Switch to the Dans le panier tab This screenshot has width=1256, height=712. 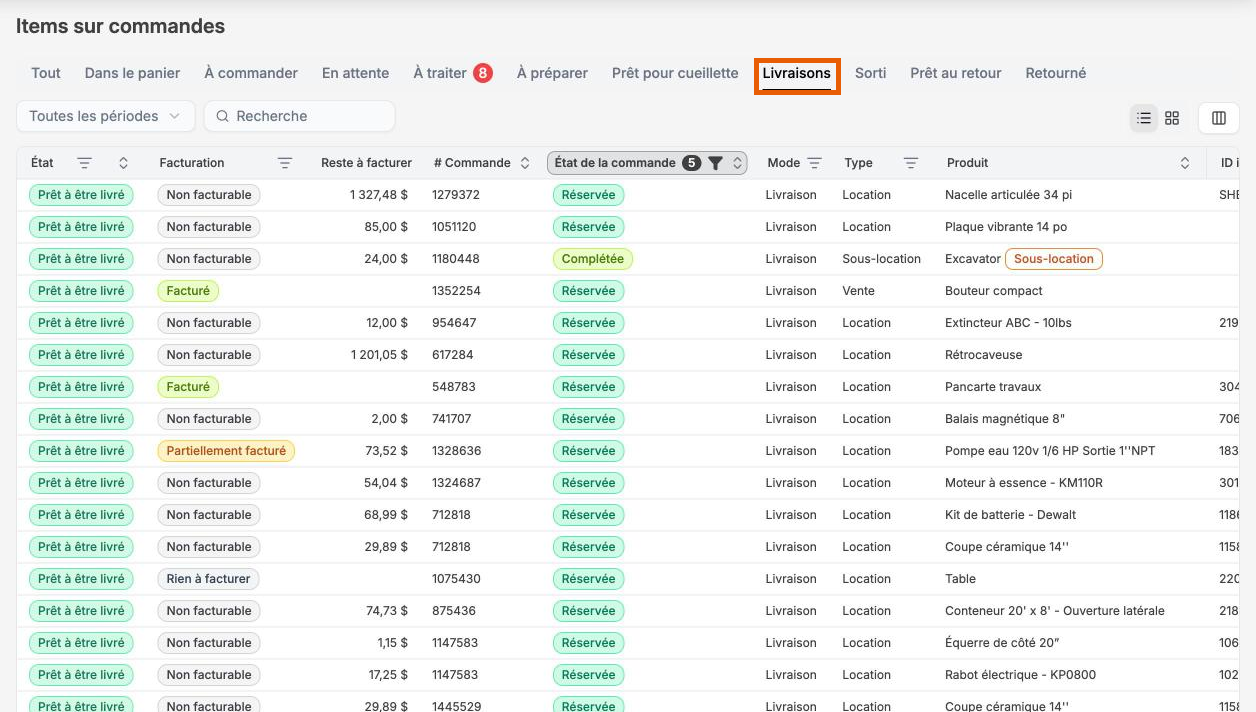pos(133,73)
